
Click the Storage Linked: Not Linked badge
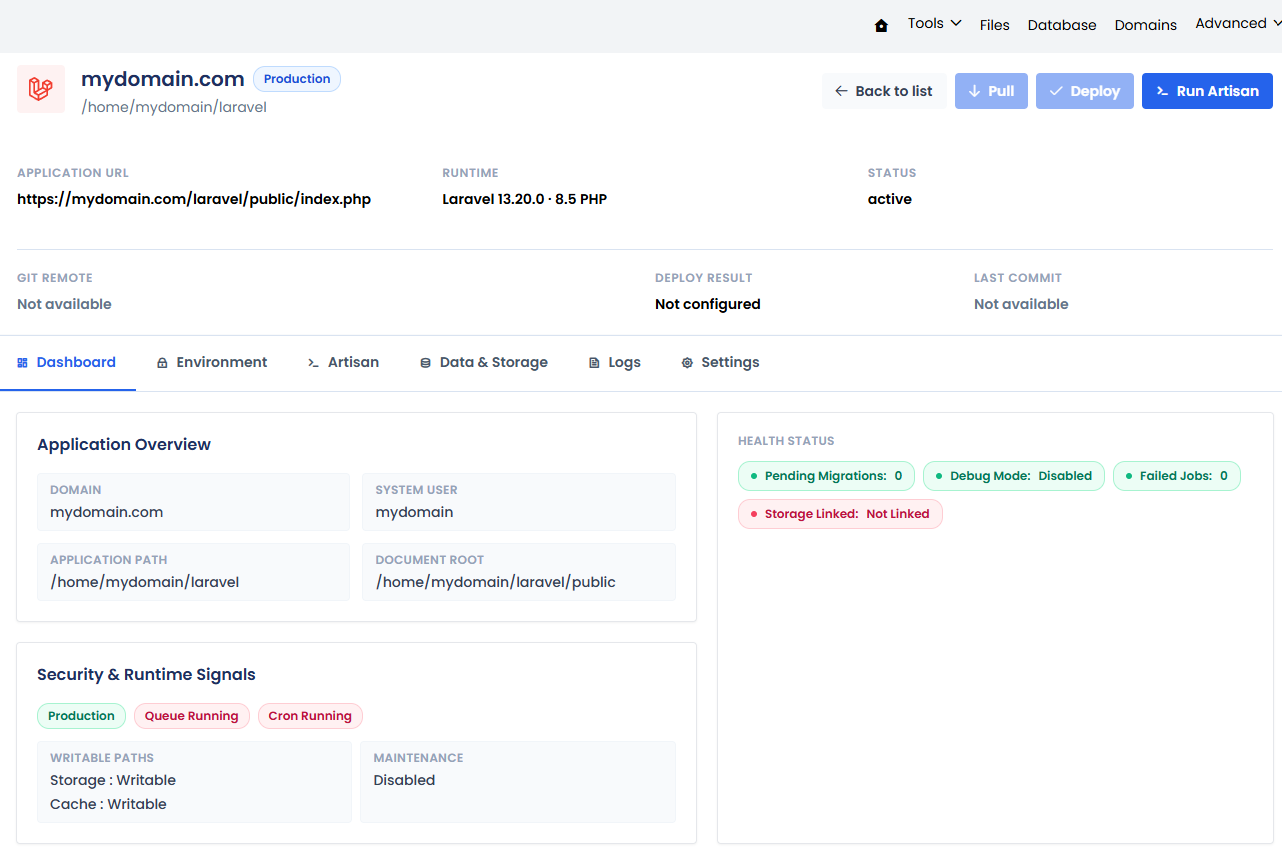pos(840,514)
